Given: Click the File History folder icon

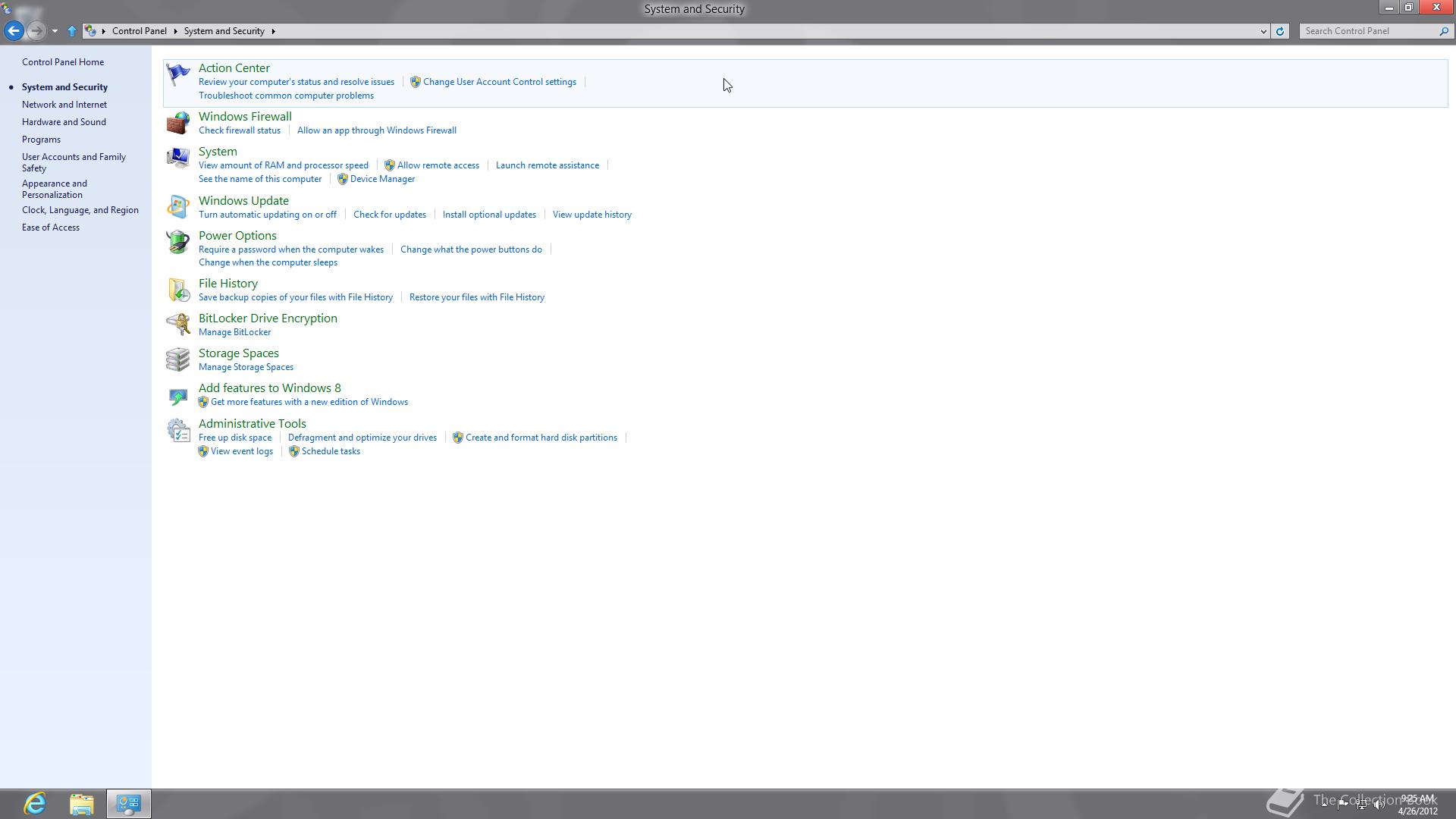Looking at the screenshot, I should [x=178, y=290].
